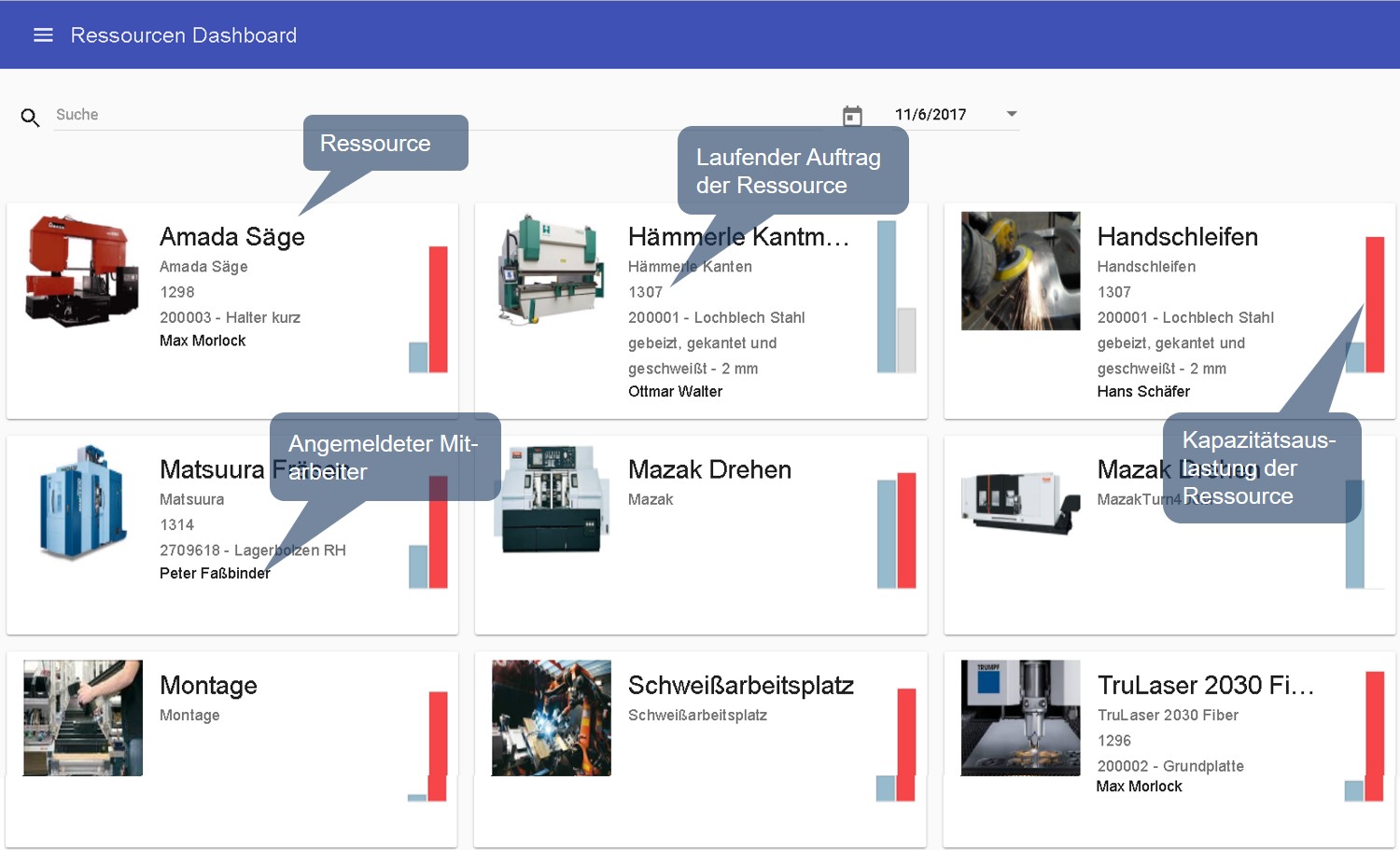
Task: Click order 200002 - Grundplatte
Action: tap(1170, 766)
